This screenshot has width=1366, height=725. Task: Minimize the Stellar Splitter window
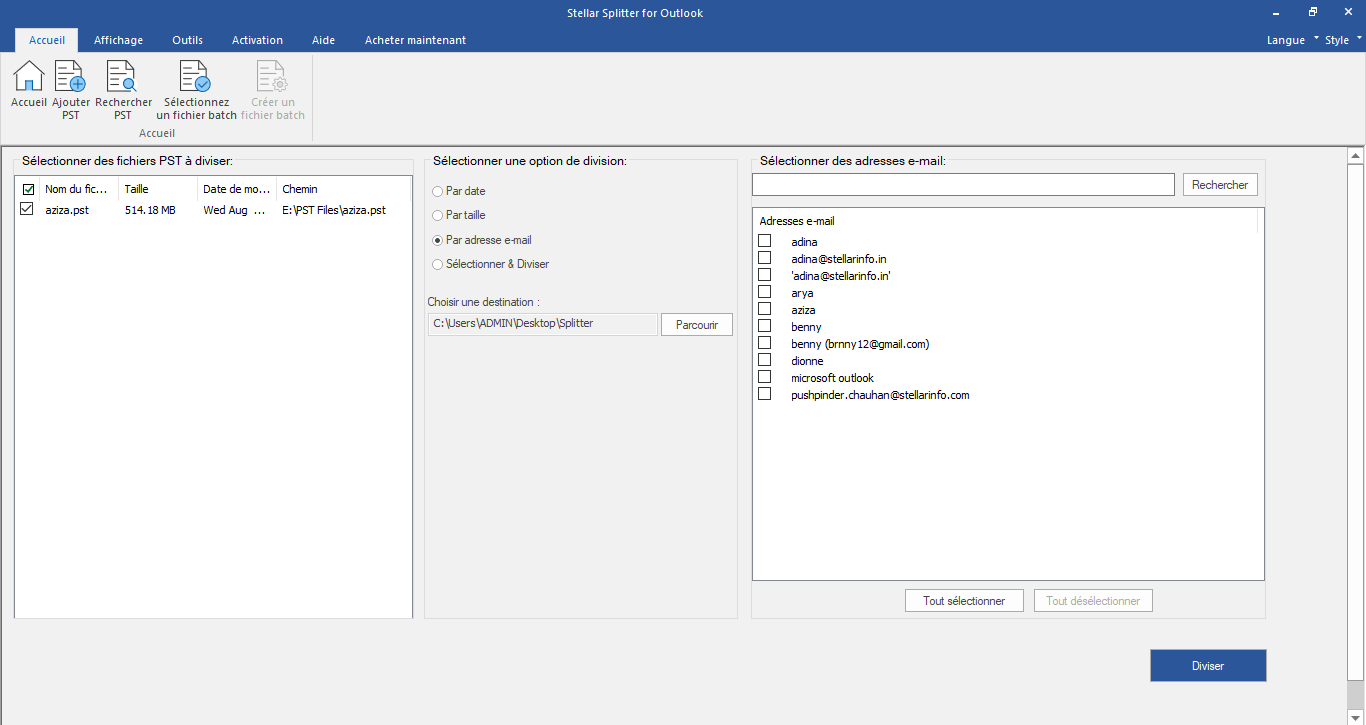pyautogui.click(x=1277, y=12)
